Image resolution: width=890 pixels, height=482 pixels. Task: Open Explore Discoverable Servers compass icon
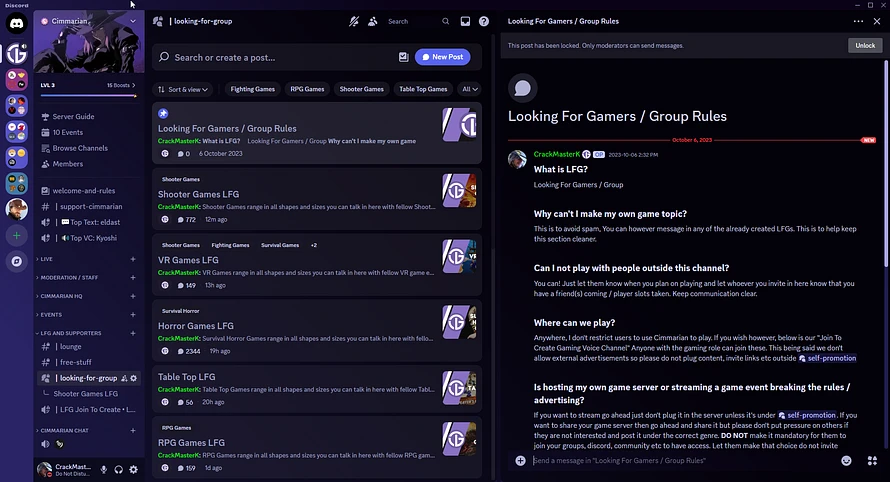tap(16, 261)
